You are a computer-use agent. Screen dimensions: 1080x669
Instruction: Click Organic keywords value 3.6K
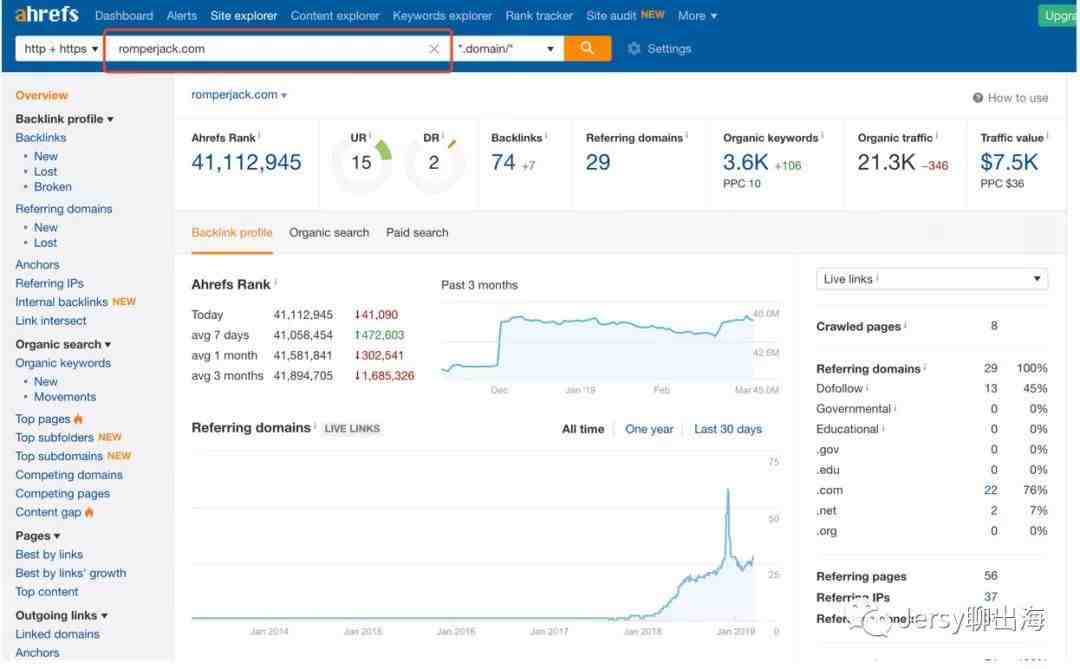click(x=745, y=163)
